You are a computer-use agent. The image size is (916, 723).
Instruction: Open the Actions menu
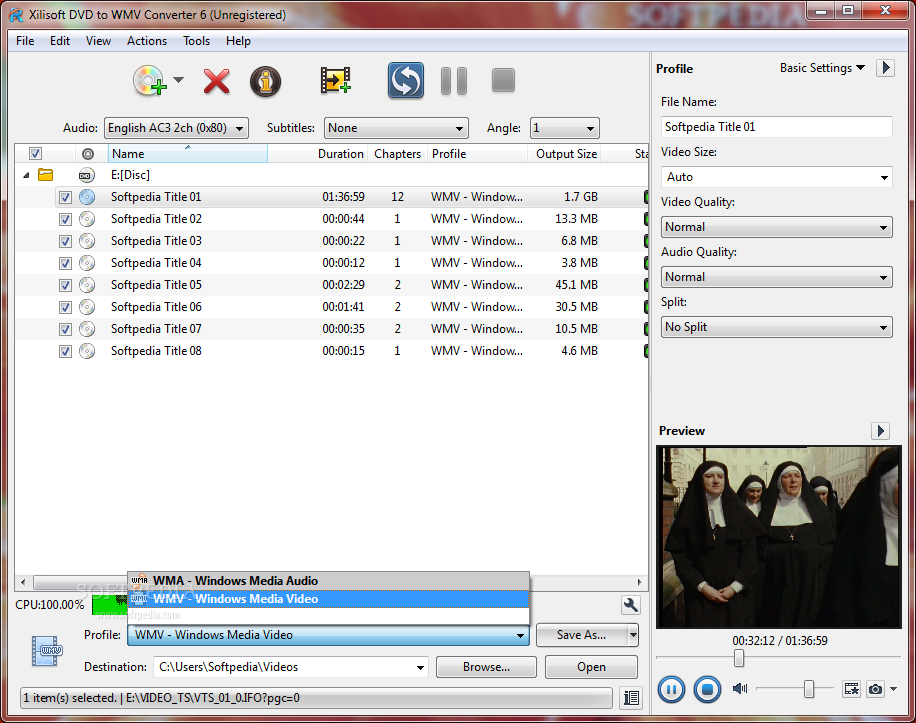click(x=147, y=41)
